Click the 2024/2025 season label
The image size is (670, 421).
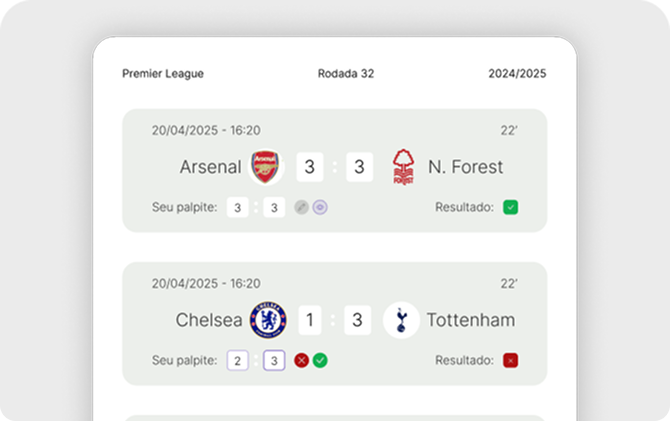tap(517, 73)
